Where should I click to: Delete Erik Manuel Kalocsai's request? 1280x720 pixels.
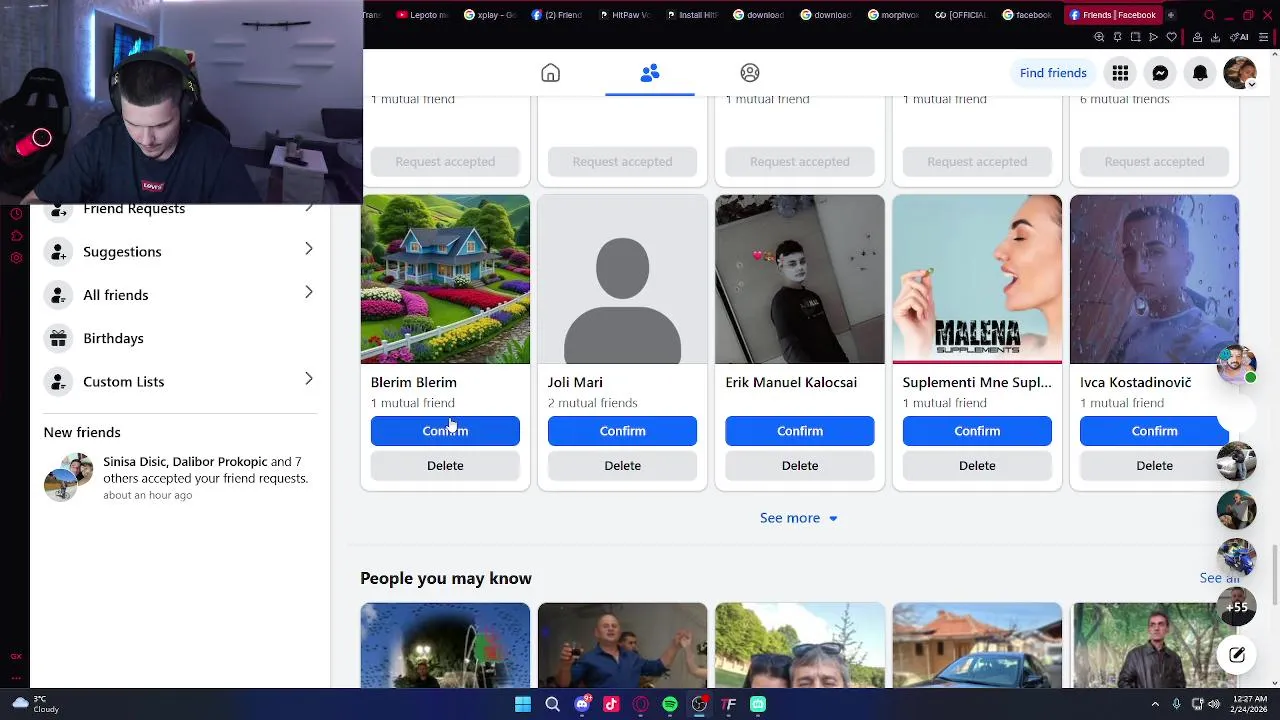click(x=800, y=465)
